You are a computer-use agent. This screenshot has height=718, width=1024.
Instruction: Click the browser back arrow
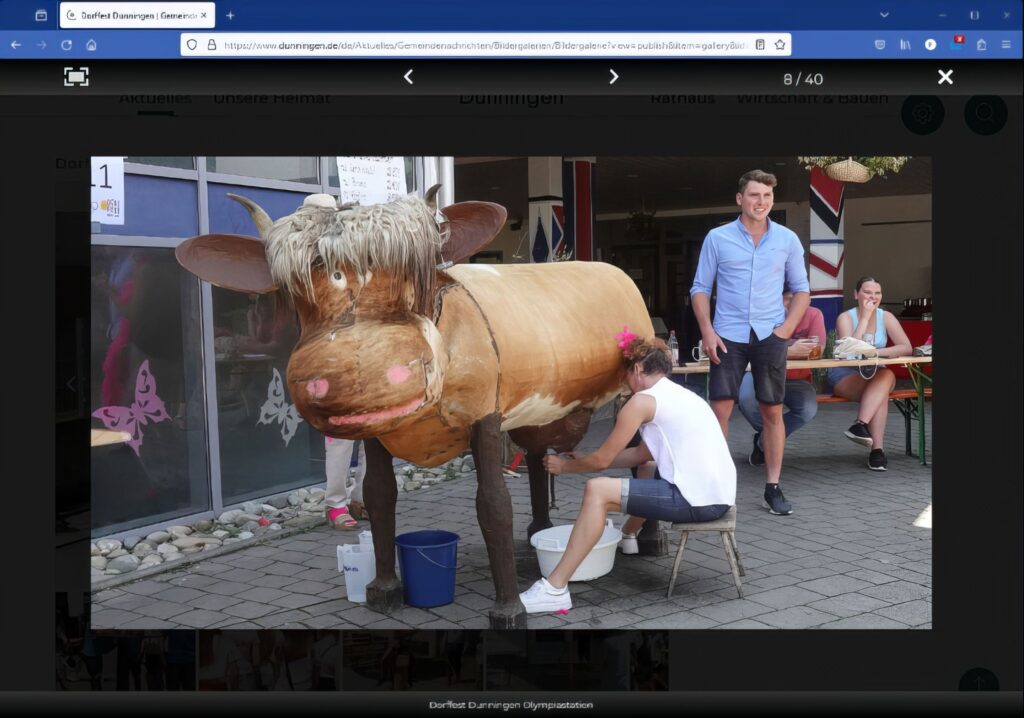click(x=15, y=45)
